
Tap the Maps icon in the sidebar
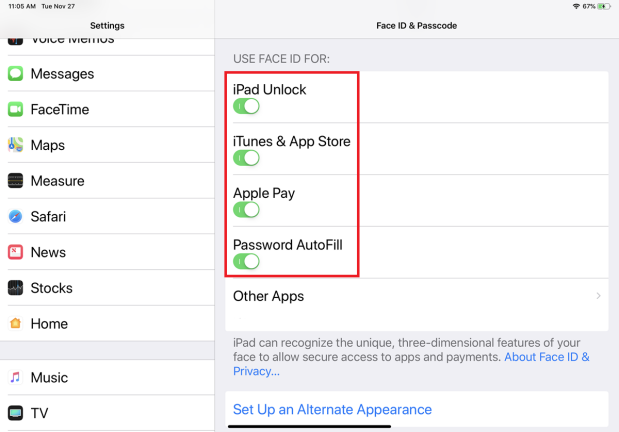click(x=15, y=145)
